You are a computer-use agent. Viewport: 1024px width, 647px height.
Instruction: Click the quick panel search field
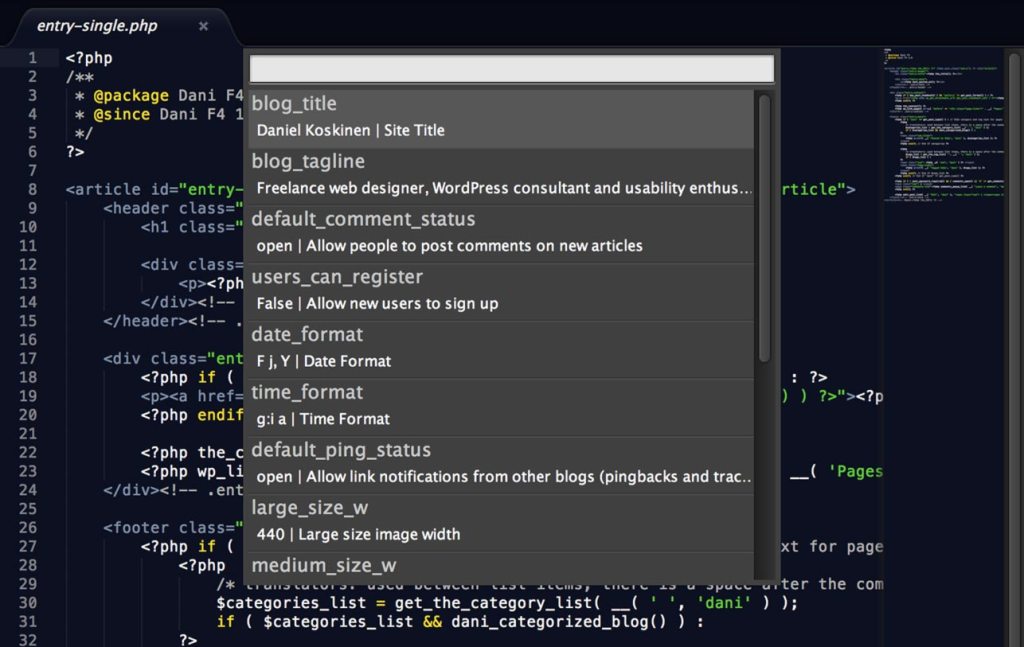pos(512,68)
